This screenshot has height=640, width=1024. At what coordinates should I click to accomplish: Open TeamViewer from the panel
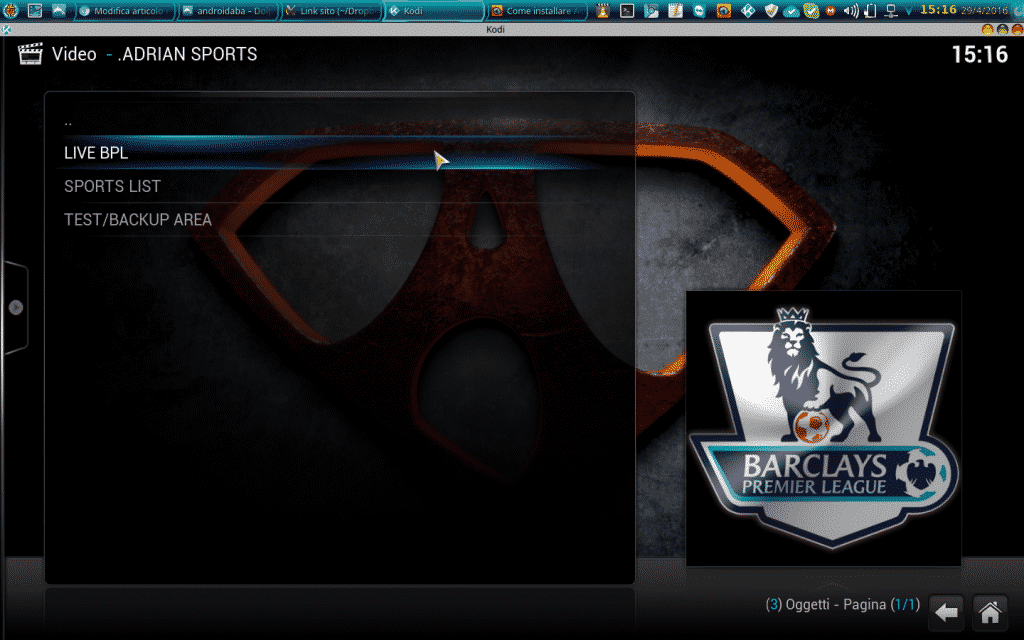[699, 10]
